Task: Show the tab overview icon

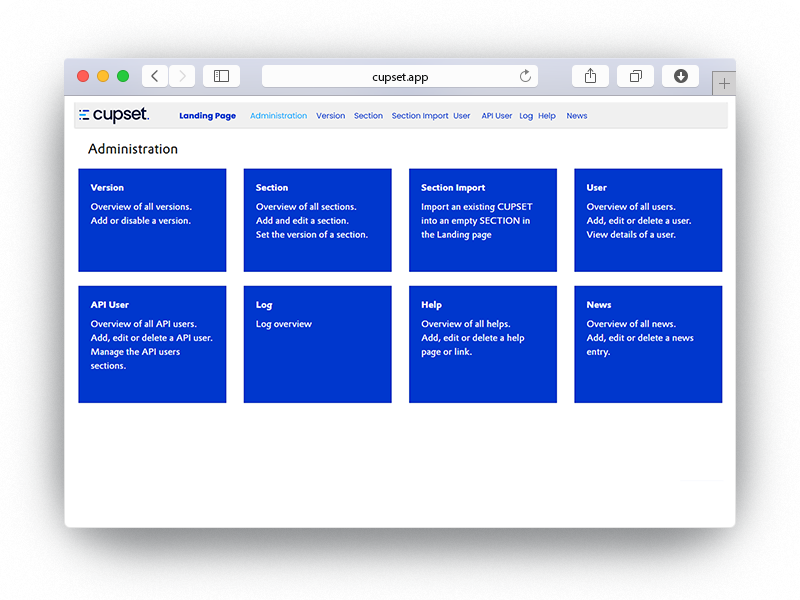Action: click(x=635, y=76)
